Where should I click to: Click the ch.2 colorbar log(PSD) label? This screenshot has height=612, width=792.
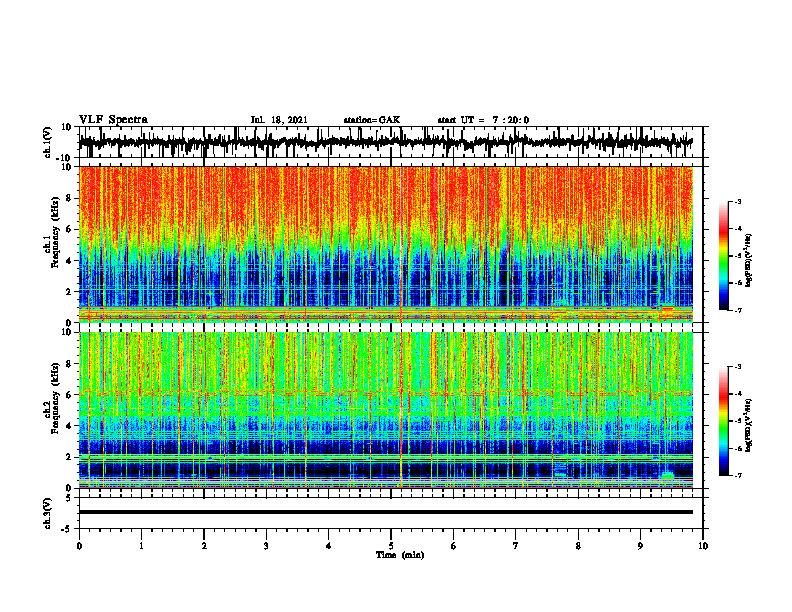click(749, 424)
